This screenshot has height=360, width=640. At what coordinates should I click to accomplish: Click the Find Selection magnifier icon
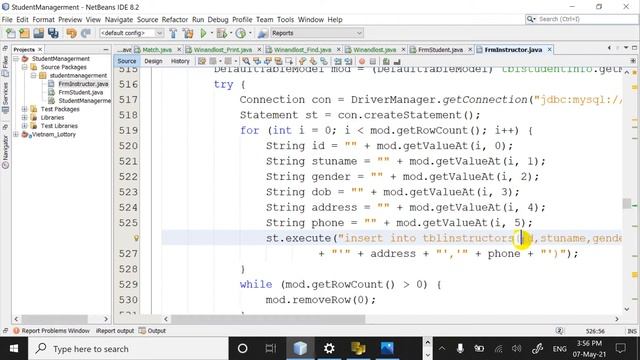pyautogui.click(x=246, y=61)
